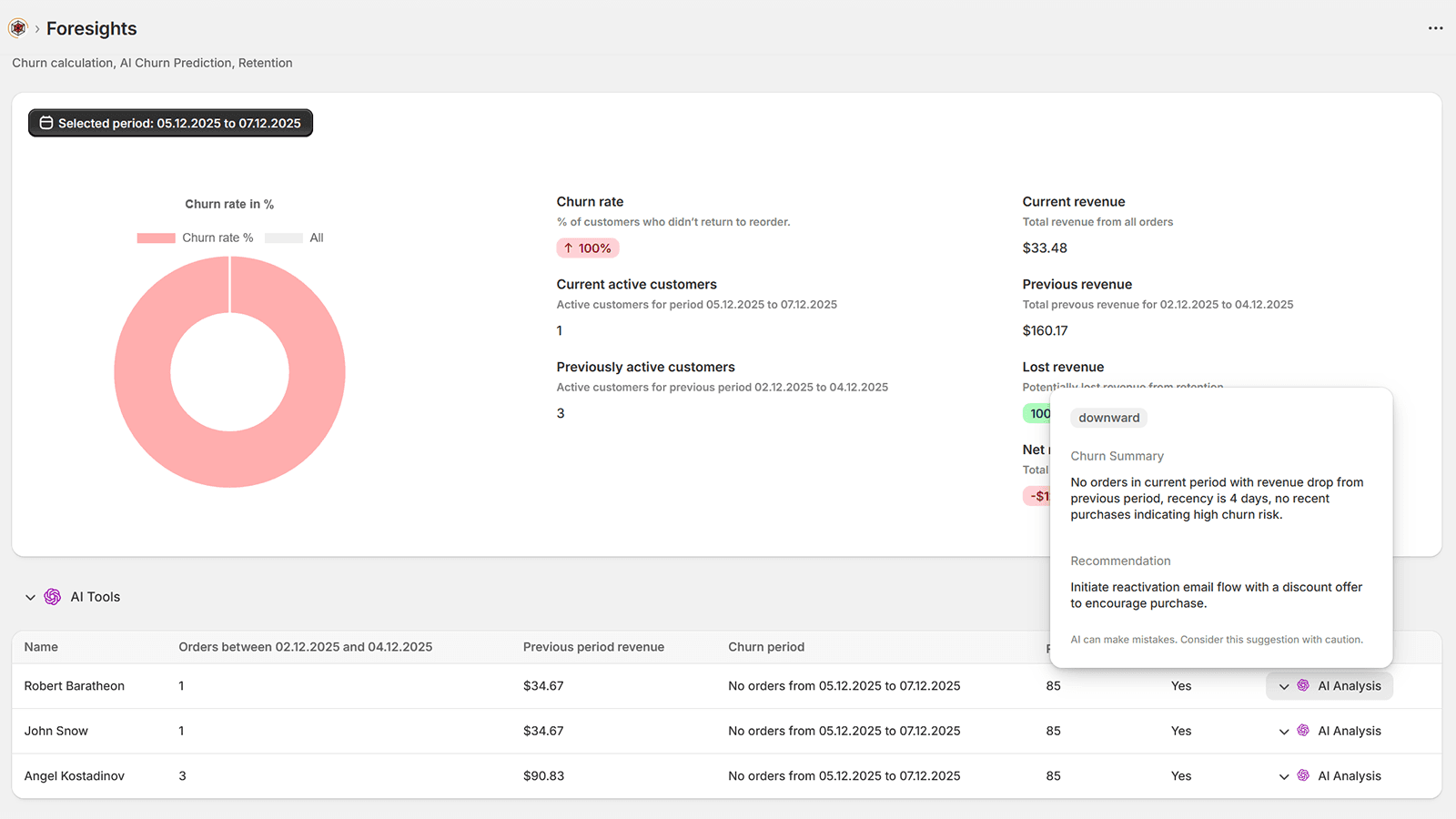This screenshot has height=819, width=1456.
Task: Collapse the AI Tools section chevron
Action: [30, 598]
